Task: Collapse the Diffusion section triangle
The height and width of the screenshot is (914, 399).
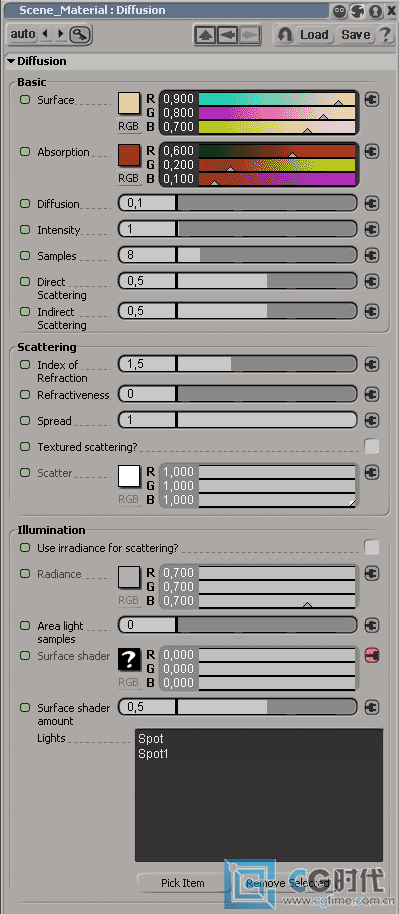Action: click(11, 61)
